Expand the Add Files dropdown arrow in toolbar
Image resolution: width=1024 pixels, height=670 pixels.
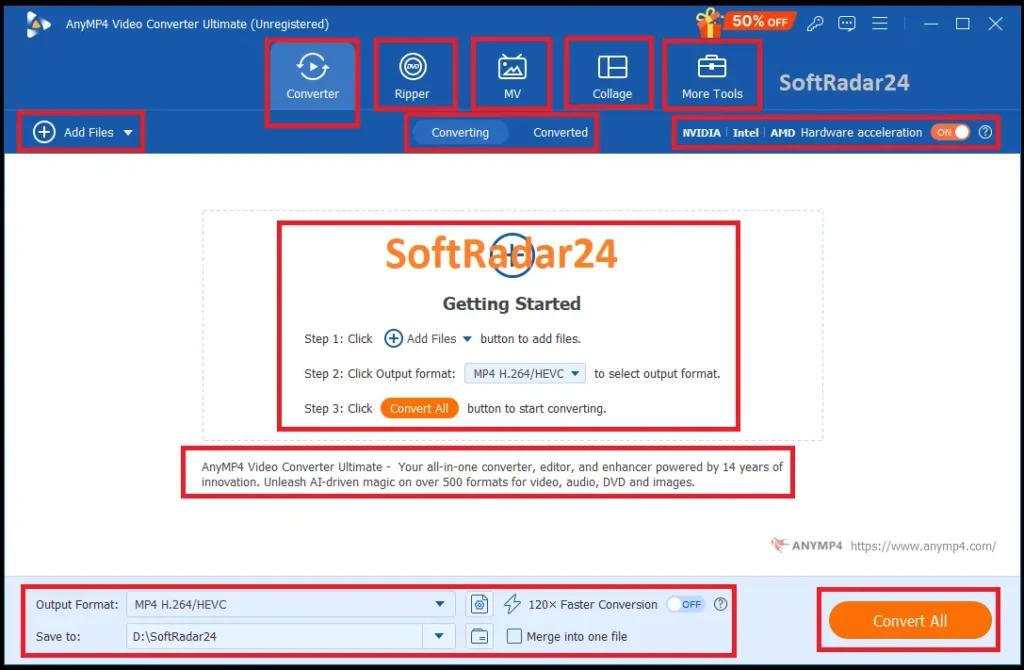[x=128, y=132]
